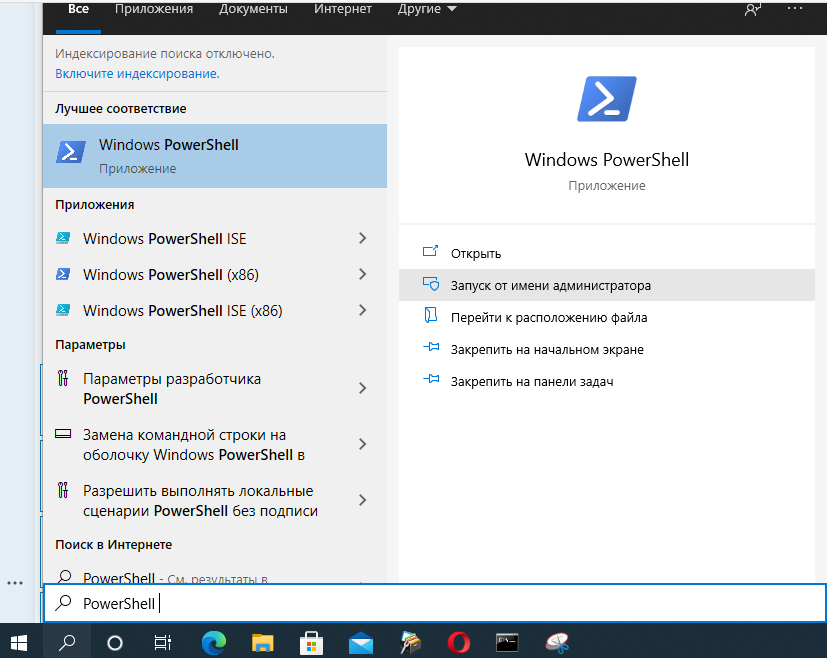Choose Закрепить на начальном экране
Viewport: 827px width, 658px height.
607,350
